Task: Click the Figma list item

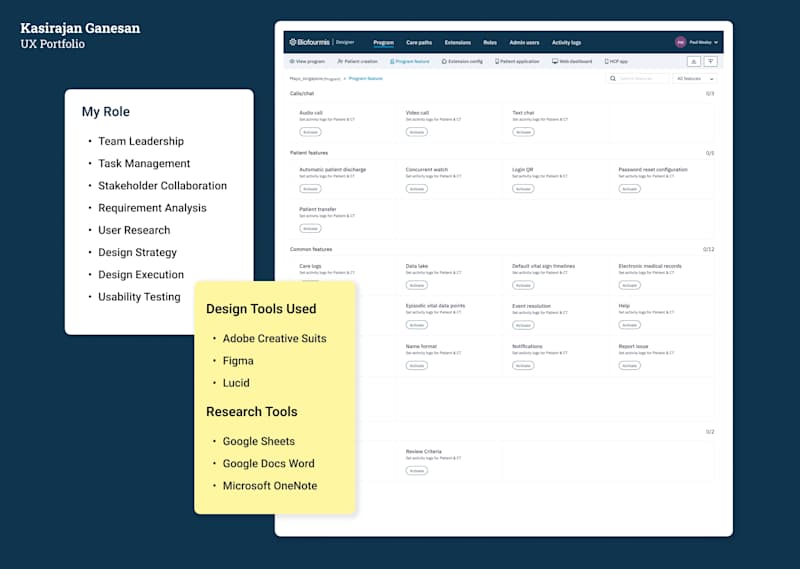Action: tap(238, 361)
